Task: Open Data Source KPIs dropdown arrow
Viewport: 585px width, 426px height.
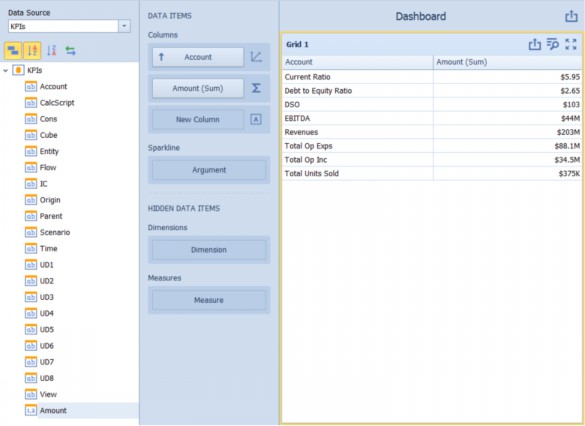Action: (124, 26)
